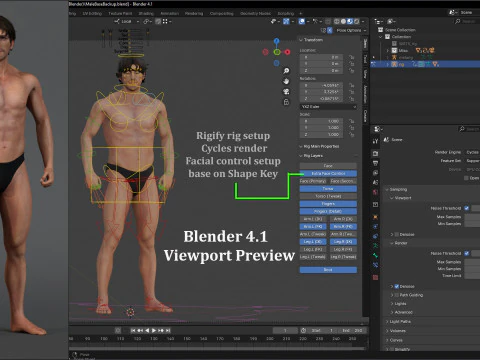Click the End frame field in timeline
The image size is (480, 360).
[x=352, y=330]
